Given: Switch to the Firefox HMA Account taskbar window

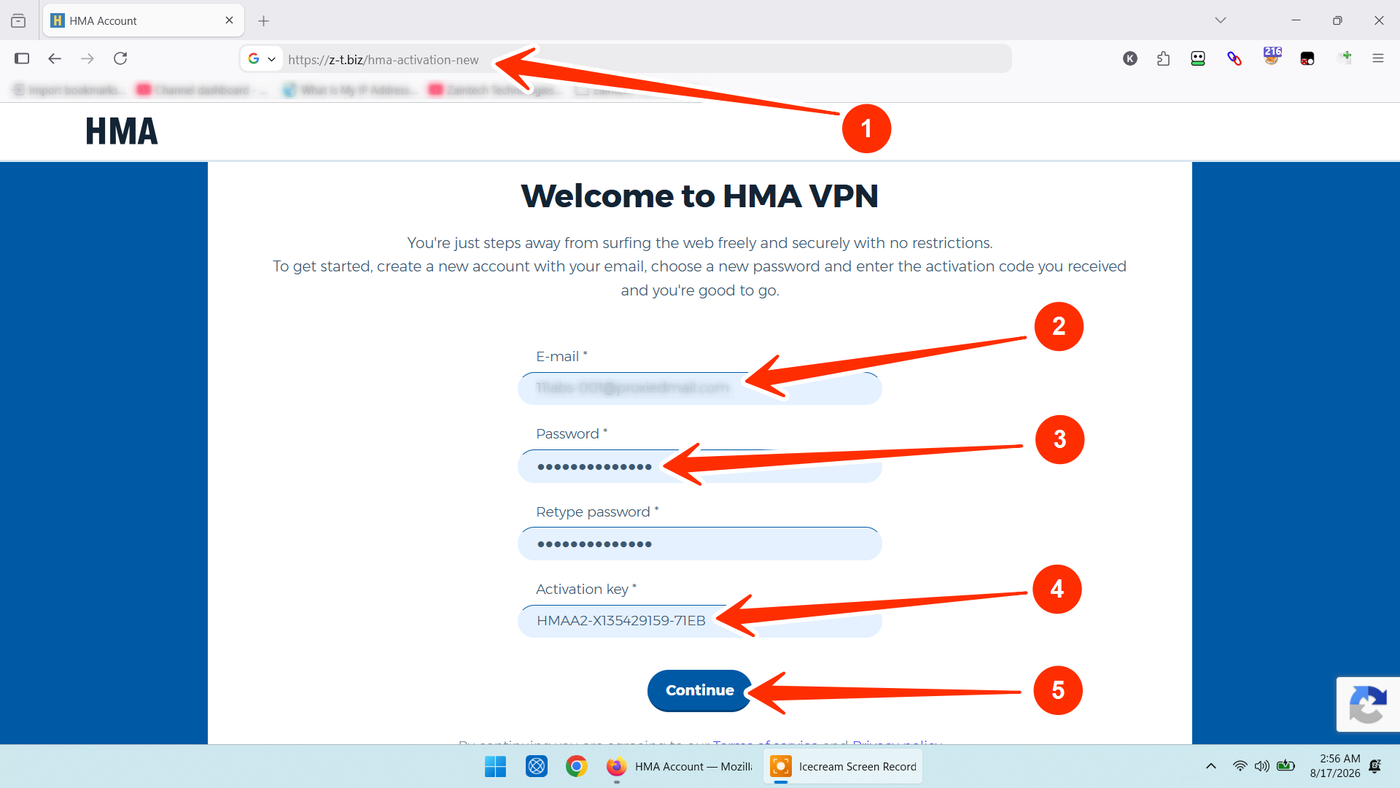Looking at the screenshot, I should pos(680,767).
